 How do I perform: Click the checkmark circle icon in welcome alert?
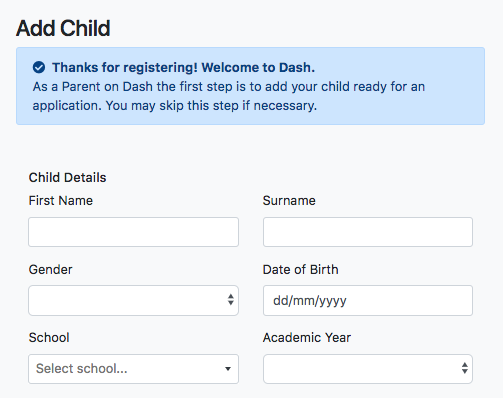(x=39, y=67)
